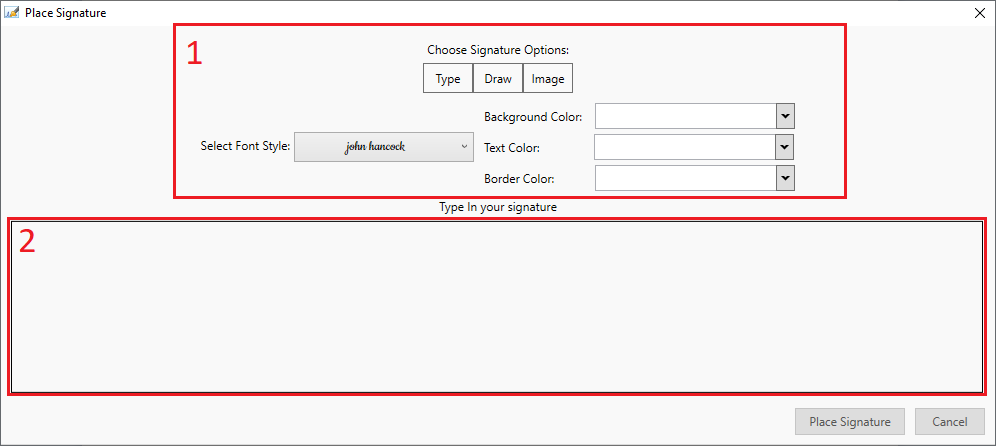Expand the Text Color dropdown arrow
Viewport: 996px width, 446px height.
pyautogui.click(x=786, y=147)
